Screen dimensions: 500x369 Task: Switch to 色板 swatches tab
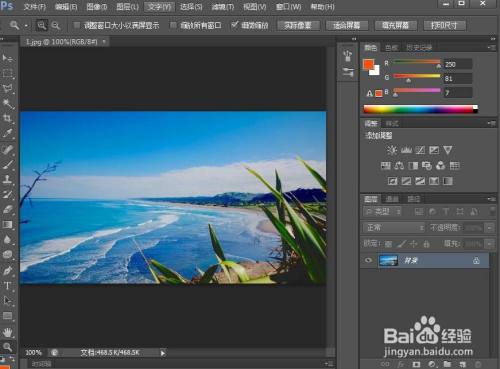[391, 47]
